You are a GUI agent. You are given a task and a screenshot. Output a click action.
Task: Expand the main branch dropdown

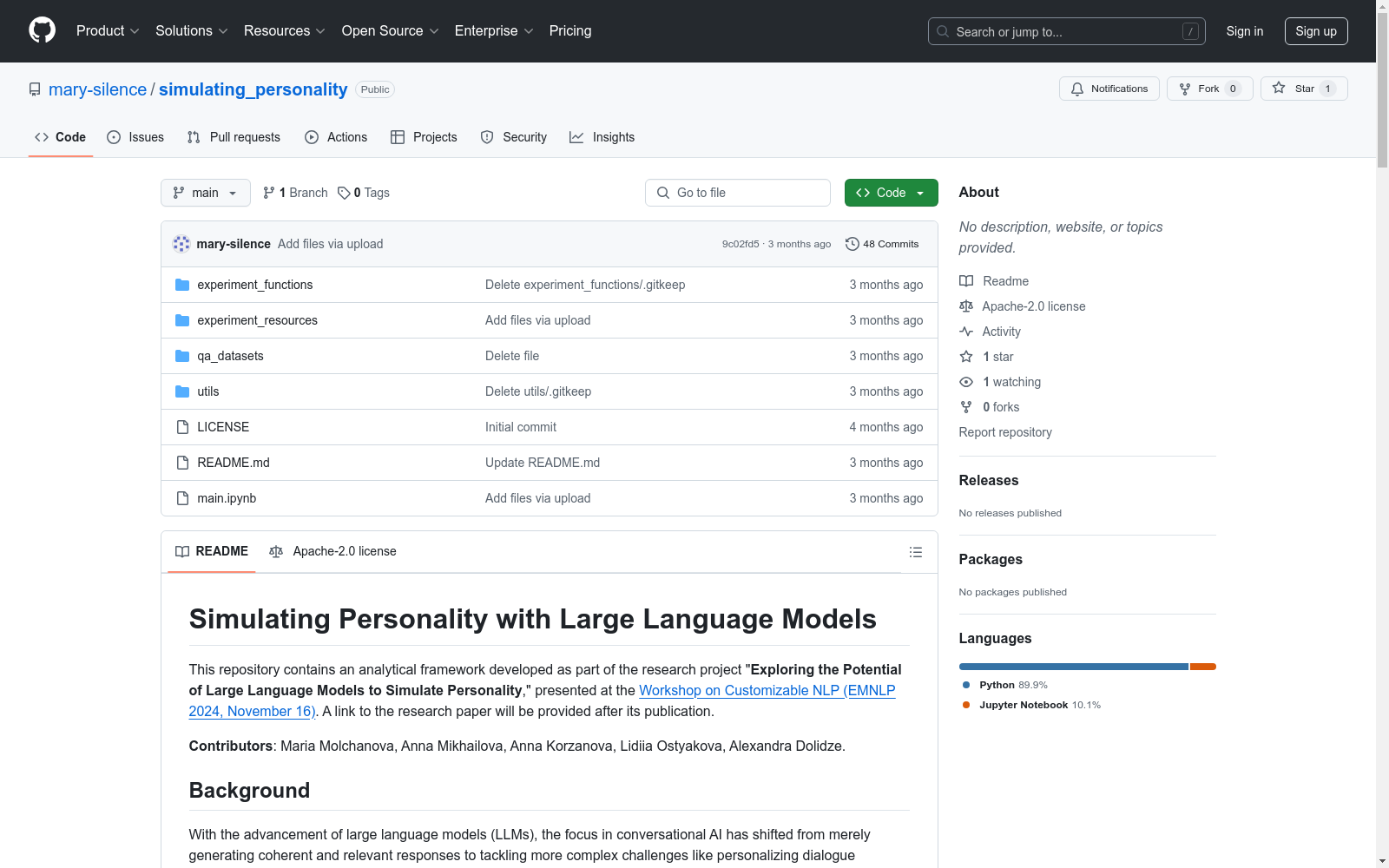click(205, 193)
